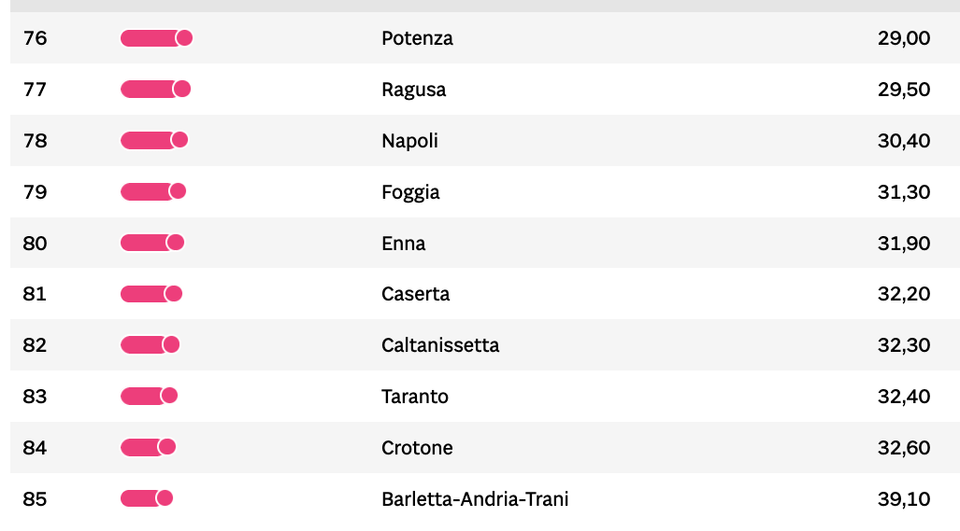Click the 39,10 value
This screenshot has width=960, height=531.
tap(903, 498)
